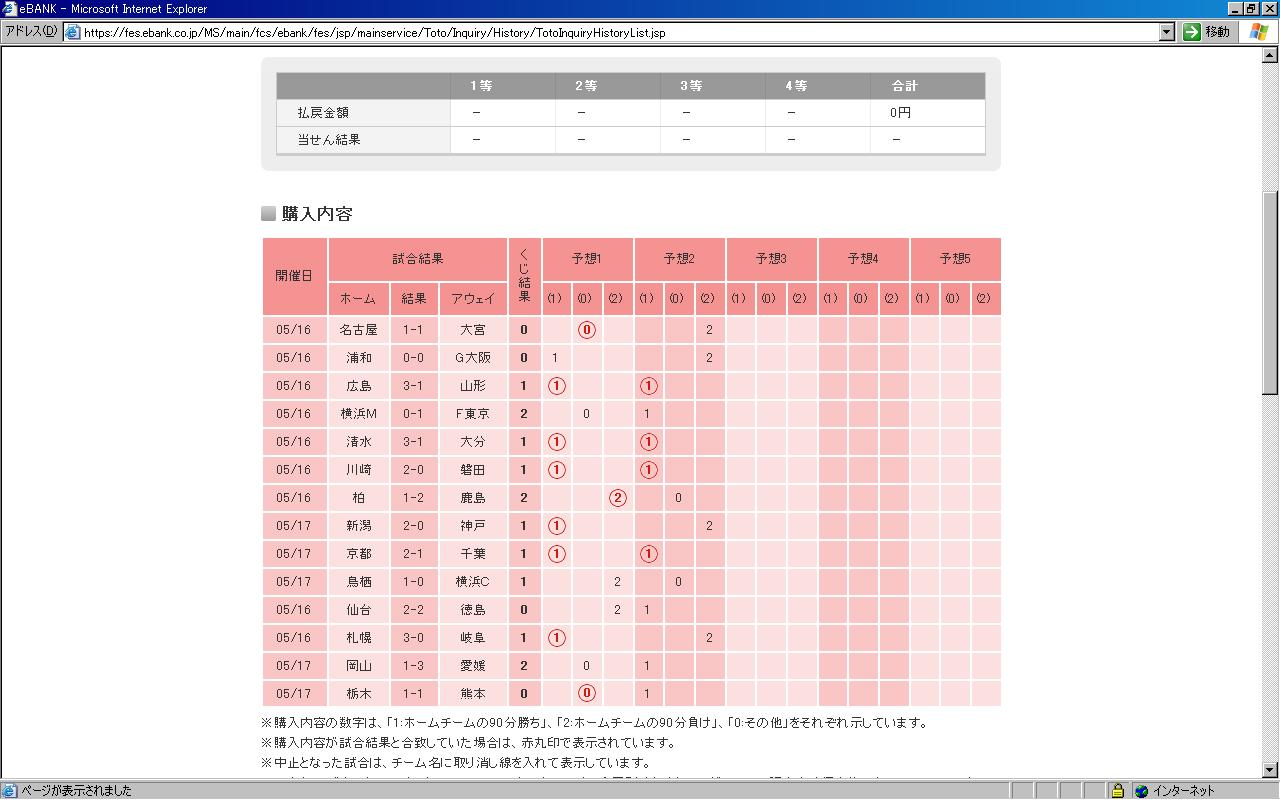Screen dimensions: 1280x800
Task: Click the Internet zone globe icon
Action: click(x=1141, y=791)
